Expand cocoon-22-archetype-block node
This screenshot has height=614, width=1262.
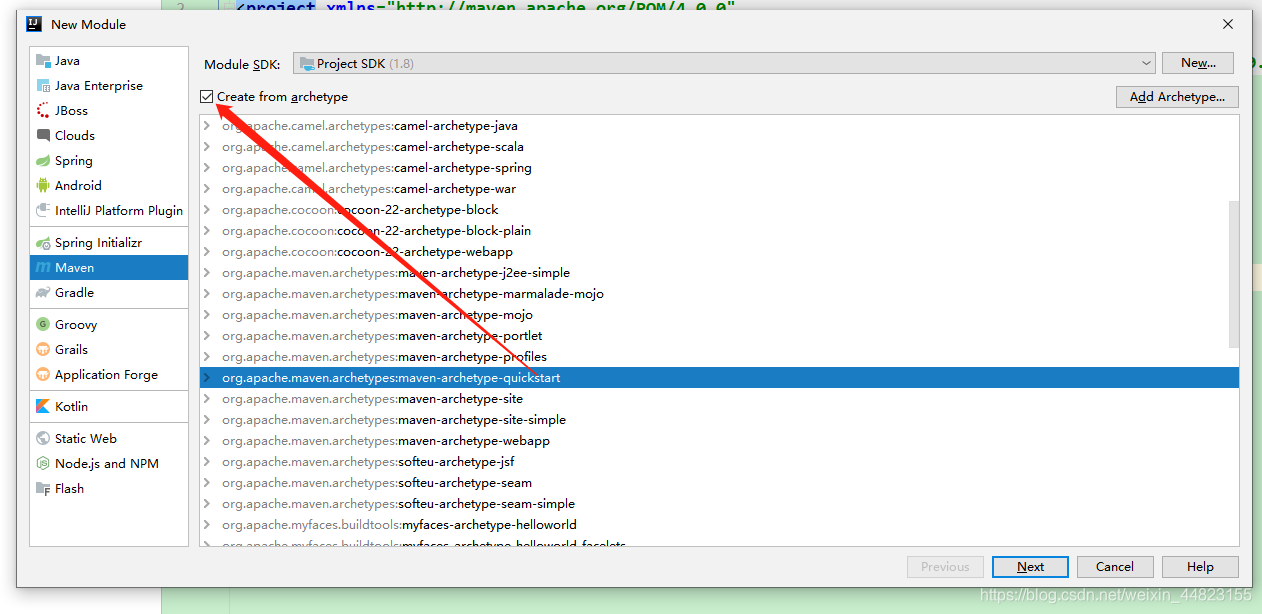207,210
